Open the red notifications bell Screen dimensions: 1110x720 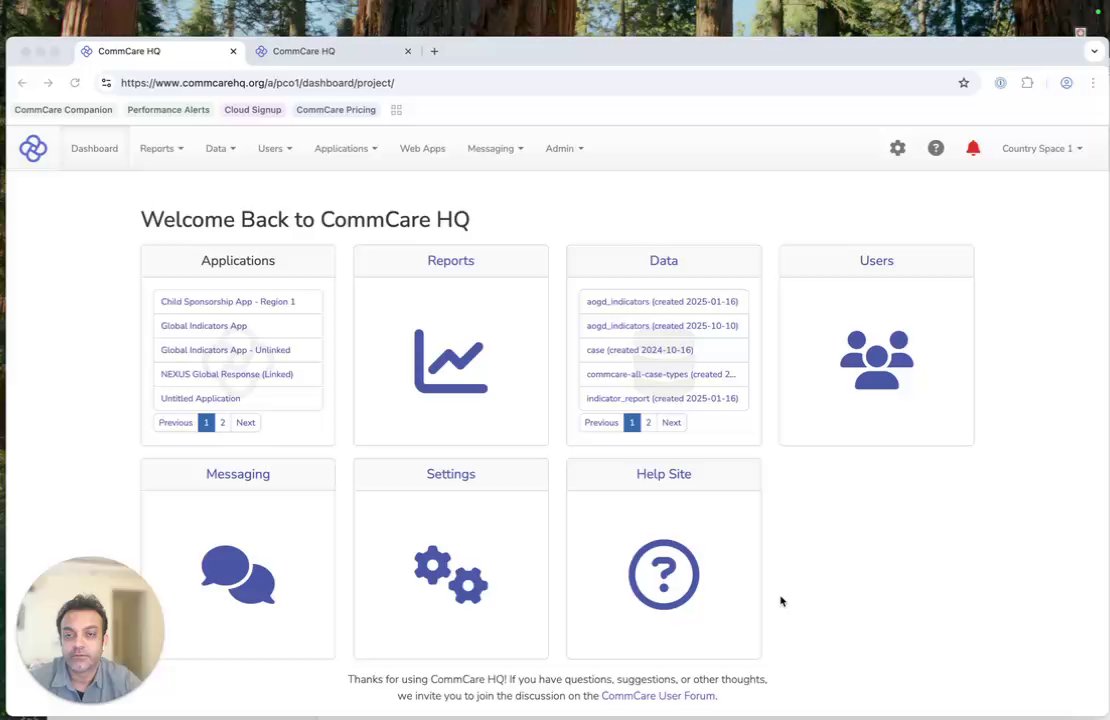973,148
